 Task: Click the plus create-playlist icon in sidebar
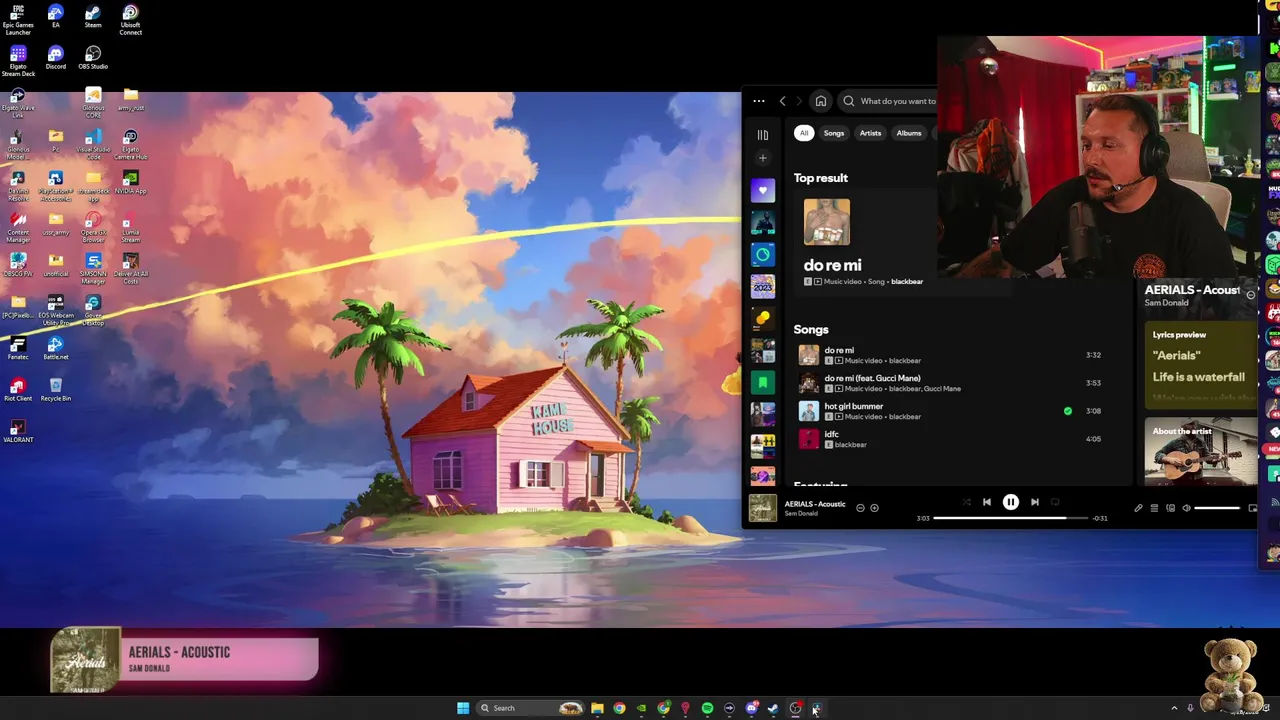click(x=762, y=158)
